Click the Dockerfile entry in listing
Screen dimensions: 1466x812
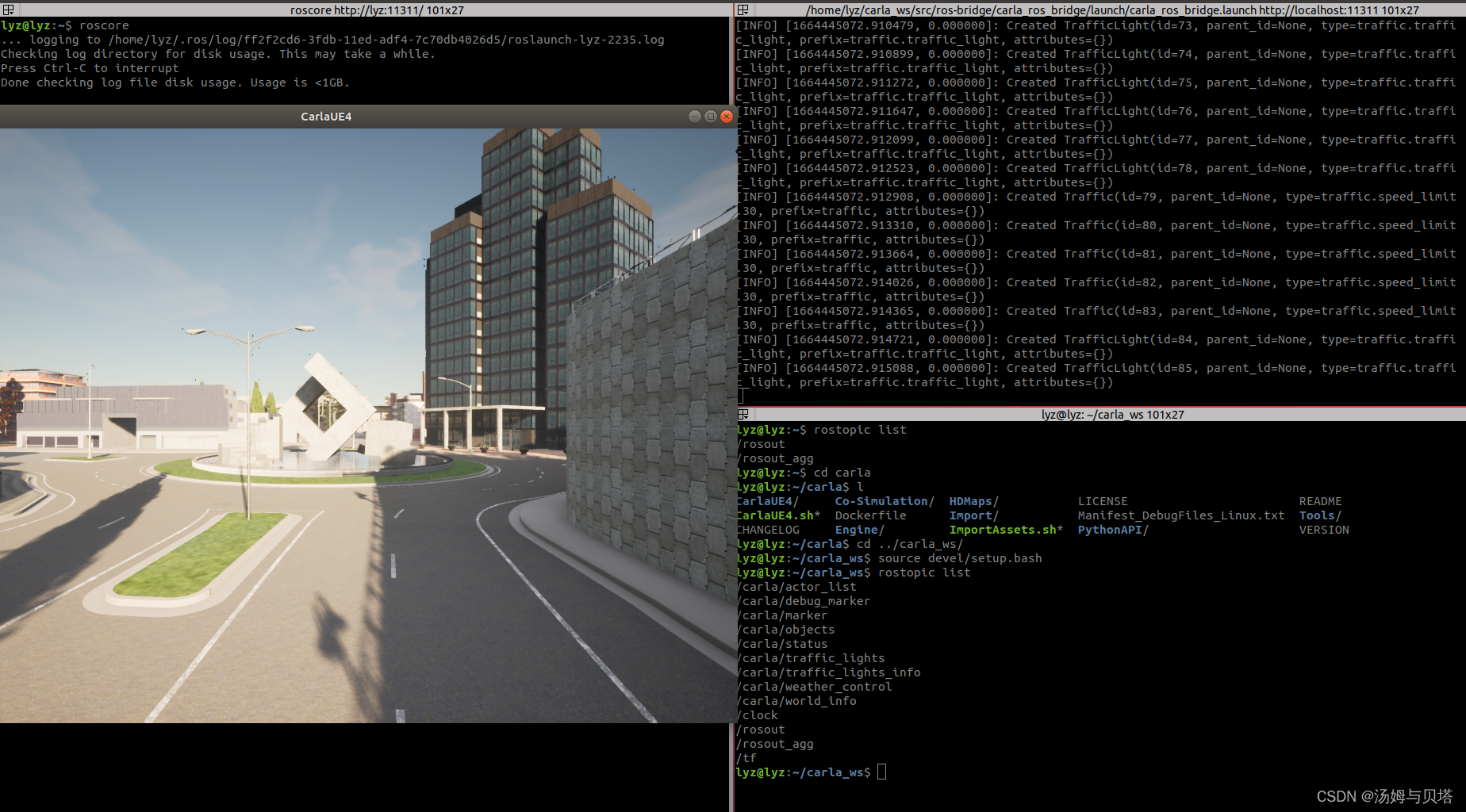pos(870,515)
